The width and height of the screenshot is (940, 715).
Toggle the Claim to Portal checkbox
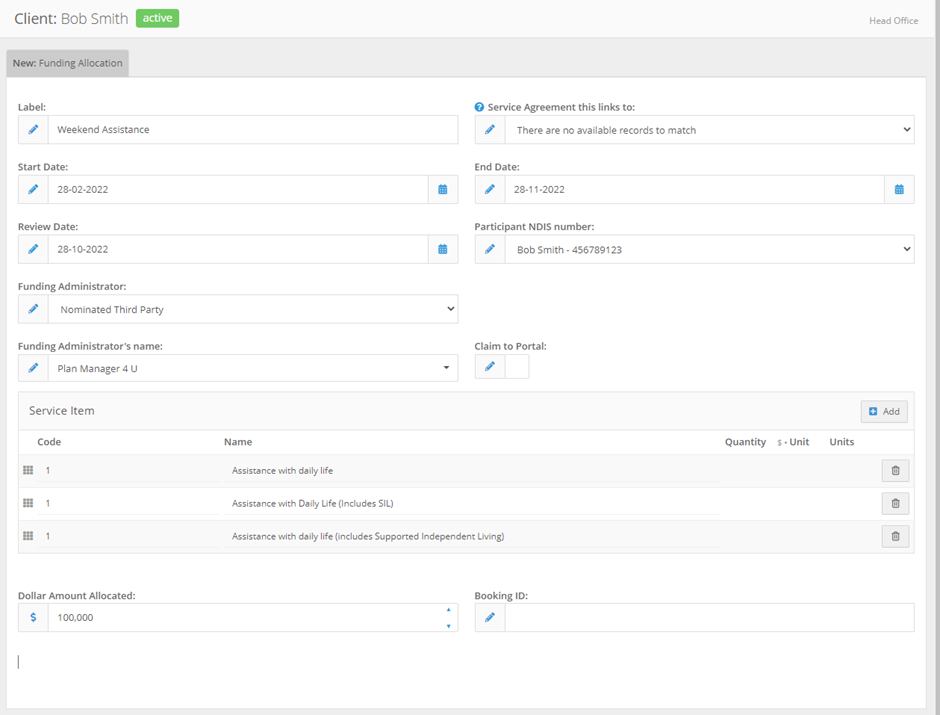pyautogui.click(x=517, y=366)
